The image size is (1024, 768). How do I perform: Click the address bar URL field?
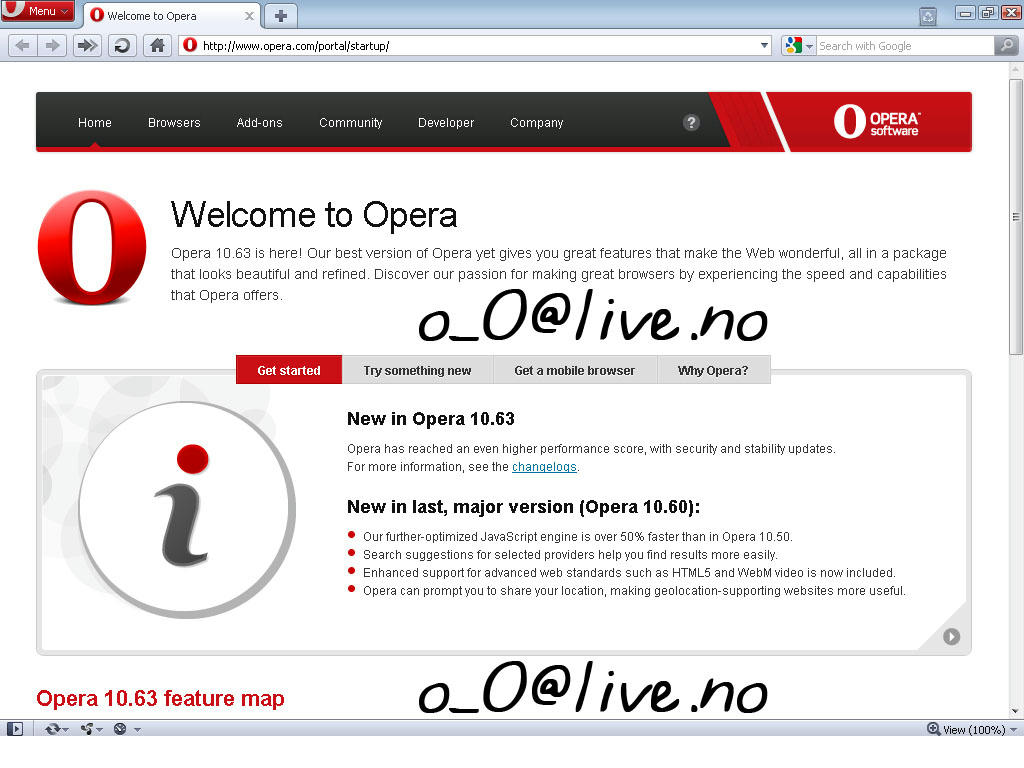tap(477, 46)
